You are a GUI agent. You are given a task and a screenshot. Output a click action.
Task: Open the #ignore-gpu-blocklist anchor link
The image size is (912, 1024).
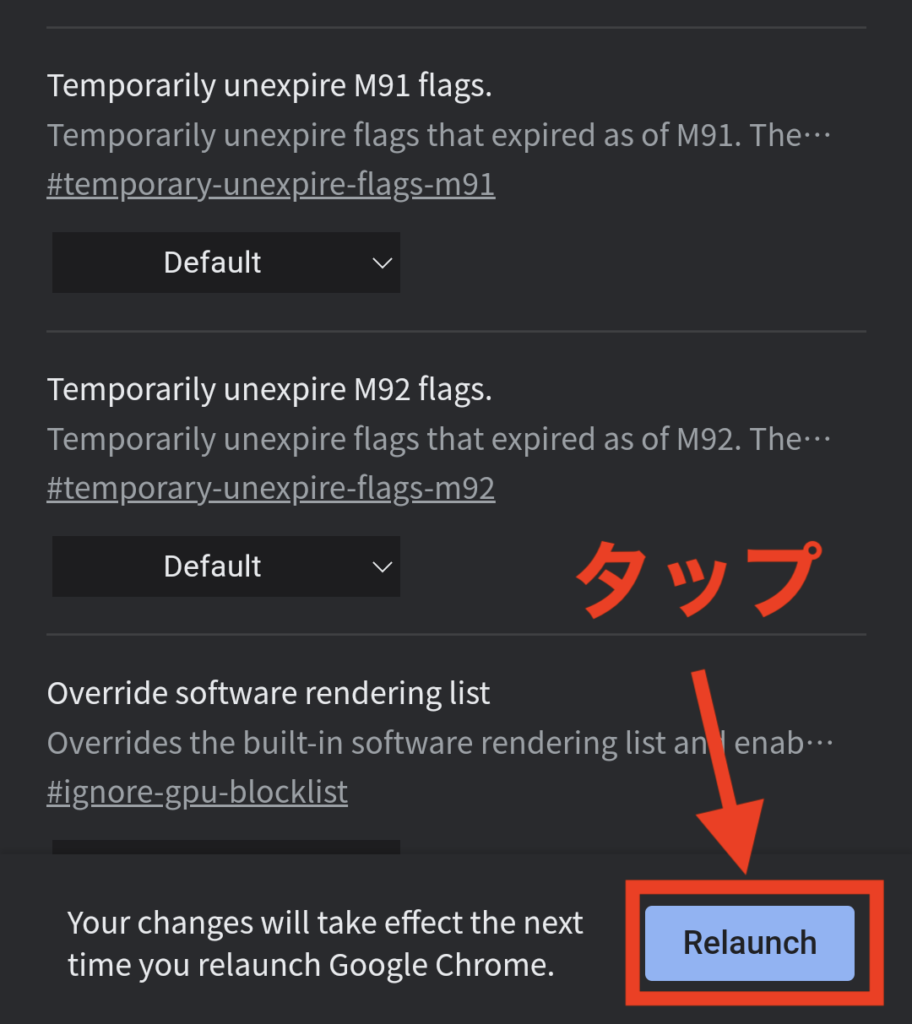(197, 792)
